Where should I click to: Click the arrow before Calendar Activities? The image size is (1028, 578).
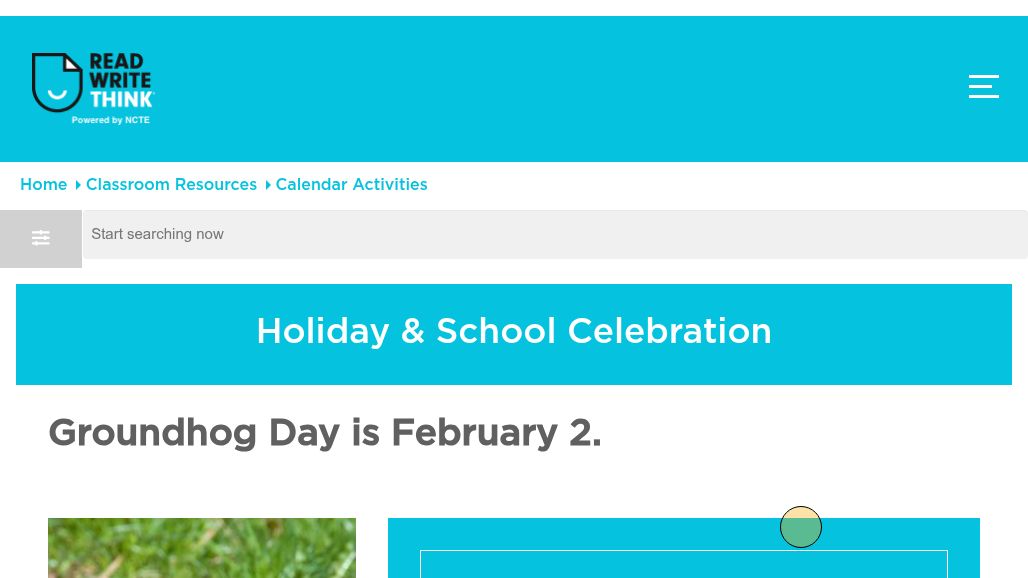click(268, 185)
